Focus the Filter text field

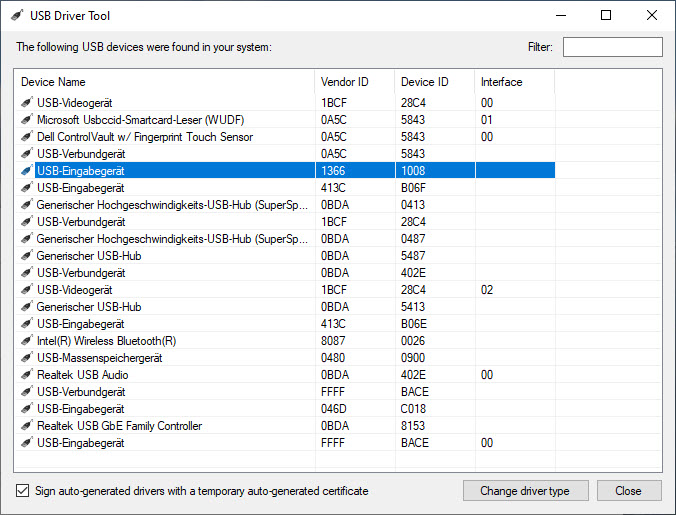coord(612,47)
